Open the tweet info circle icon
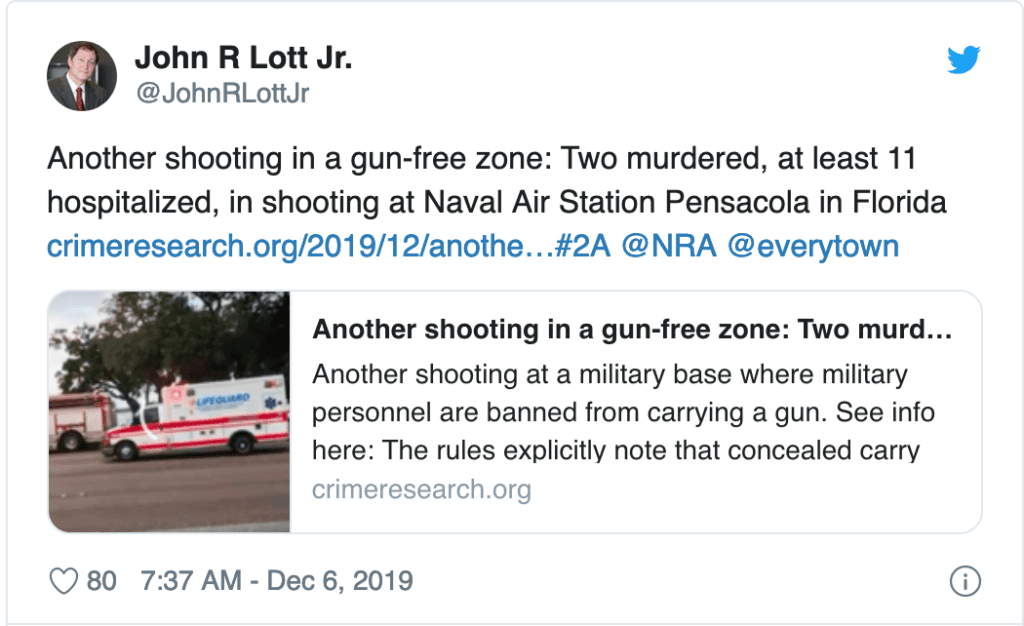The image size is (1024, 626). pyautogui.click(x=964, y=582)
